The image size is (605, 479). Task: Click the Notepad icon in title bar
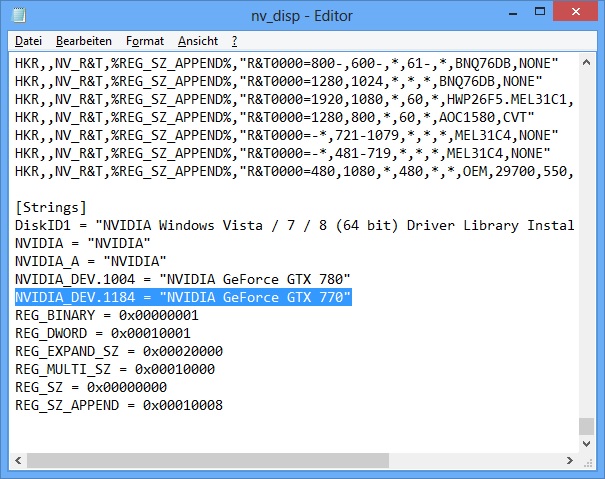click(19, 15)
